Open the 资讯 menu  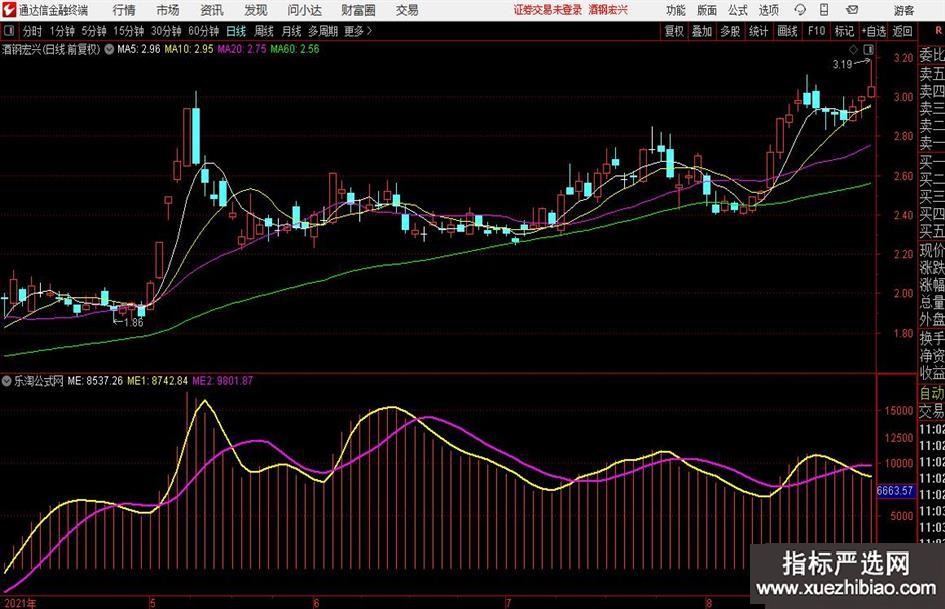pos(212,10)
